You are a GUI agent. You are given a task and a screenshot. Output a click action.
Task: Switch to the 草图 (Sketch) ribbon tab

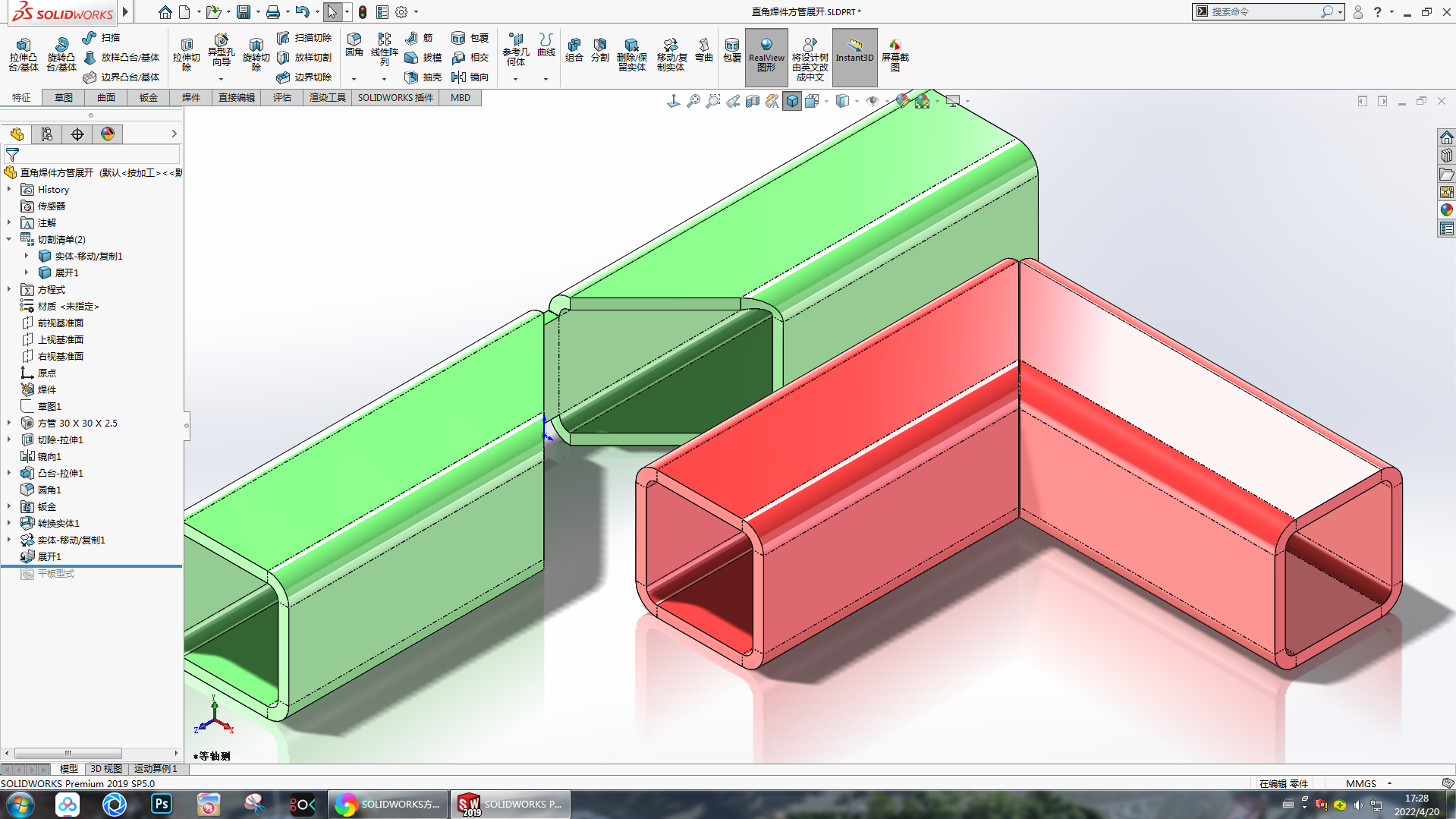[64, 98]
